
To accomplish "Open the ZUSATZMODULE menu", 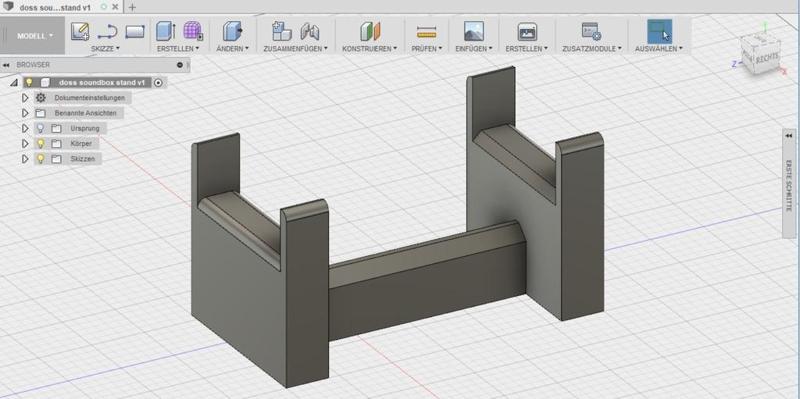I will pos(592,48).
